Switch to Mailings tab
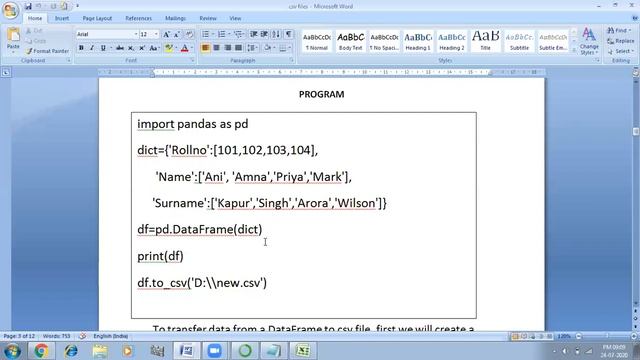640x360 pixels. coord(175,18)
